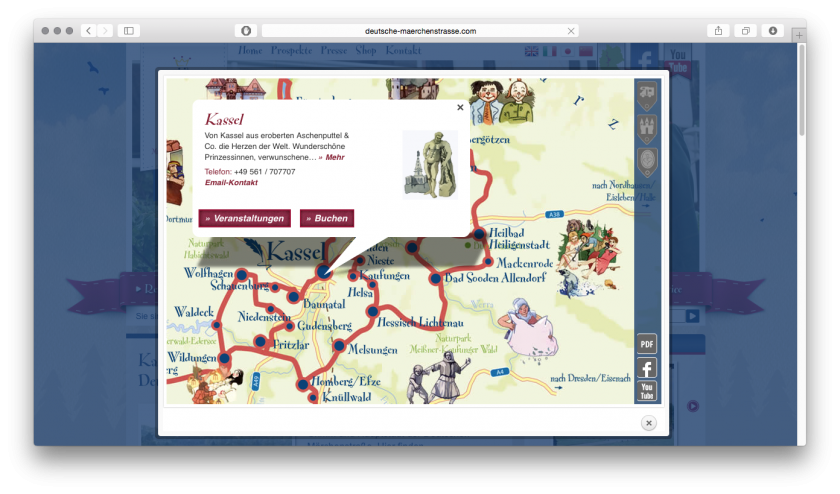Toggle the Safari sidebar
840x494 pixels.
(129, 31)
